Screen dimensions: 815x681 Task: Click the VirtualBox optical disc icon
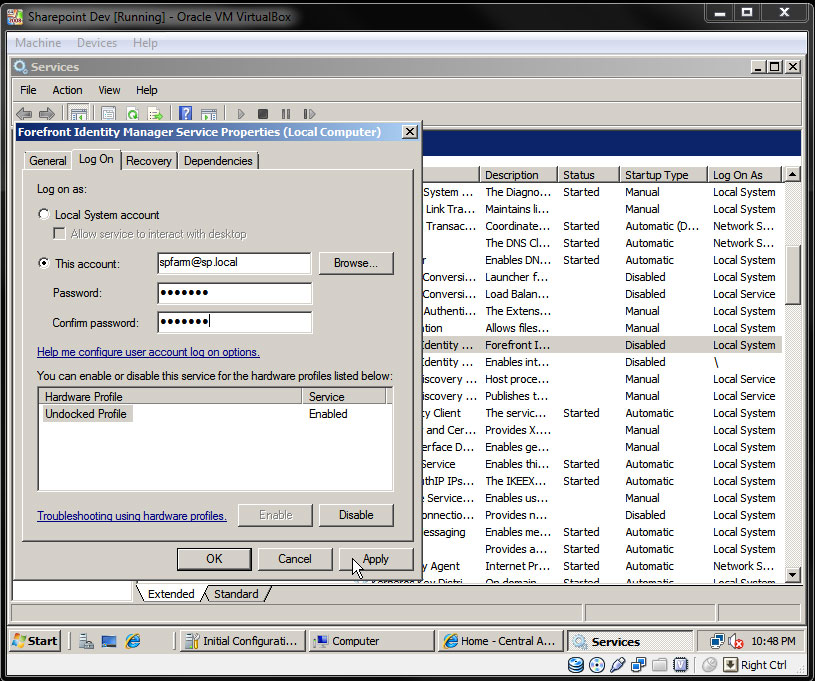click(597, 665)
